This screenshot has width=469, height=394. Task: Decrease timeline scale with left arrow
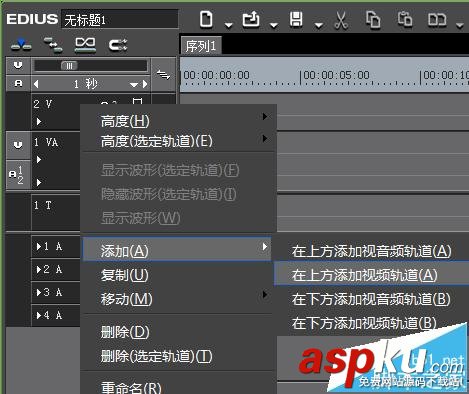(x=36, y=84)
